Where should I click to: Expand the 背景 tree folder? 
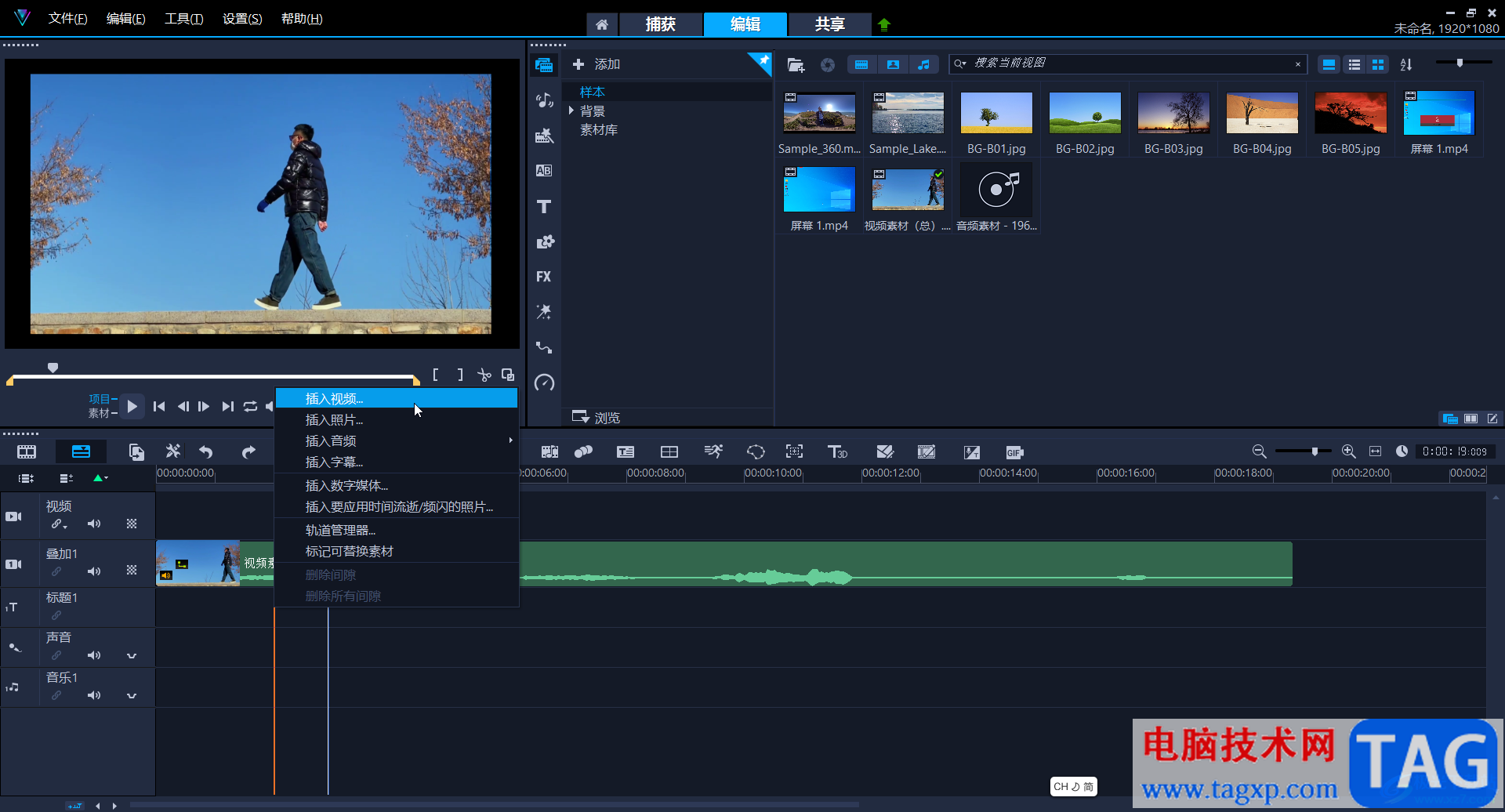[571, 111]
